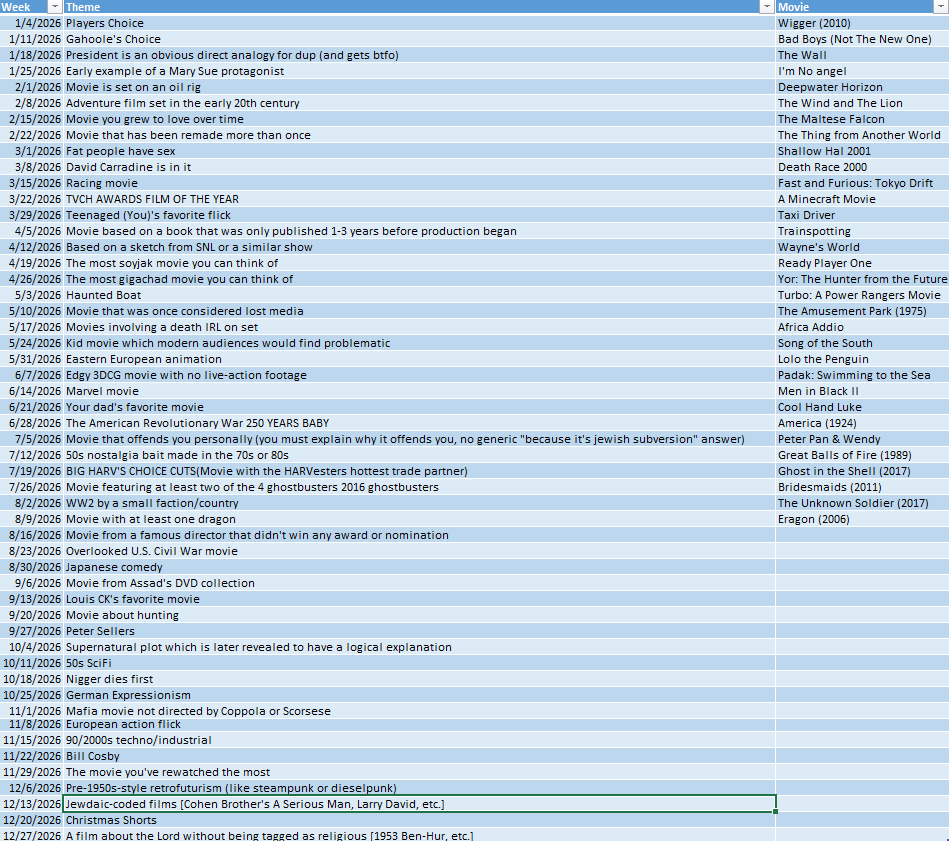Select the 'Movie' header cell
Screen dimensions: 949x841
point(862,7)
